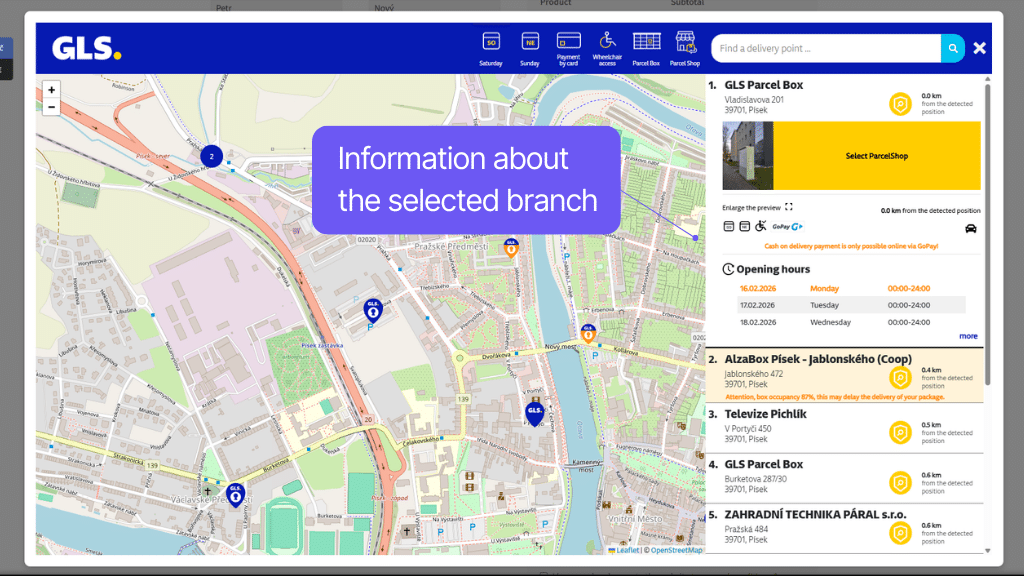The image size is (1024, 576).
Task: Click the OpenStreetMap attribution link
Action: (677, 550)
